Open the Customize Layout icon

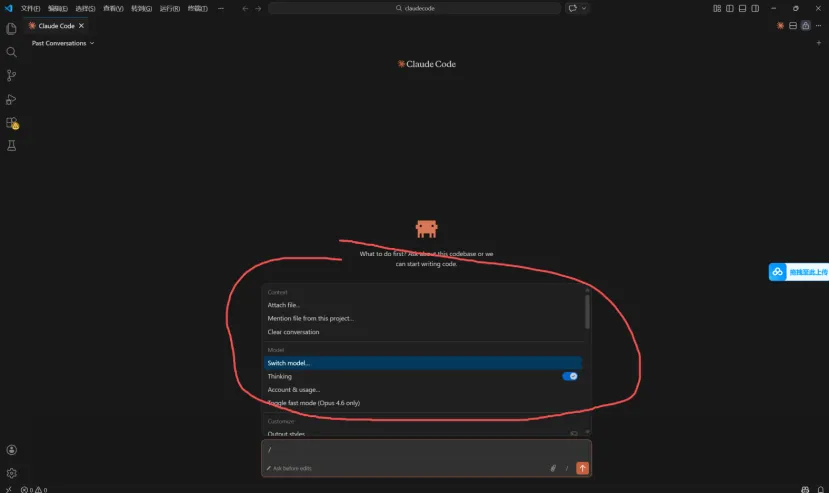point(717,8)
